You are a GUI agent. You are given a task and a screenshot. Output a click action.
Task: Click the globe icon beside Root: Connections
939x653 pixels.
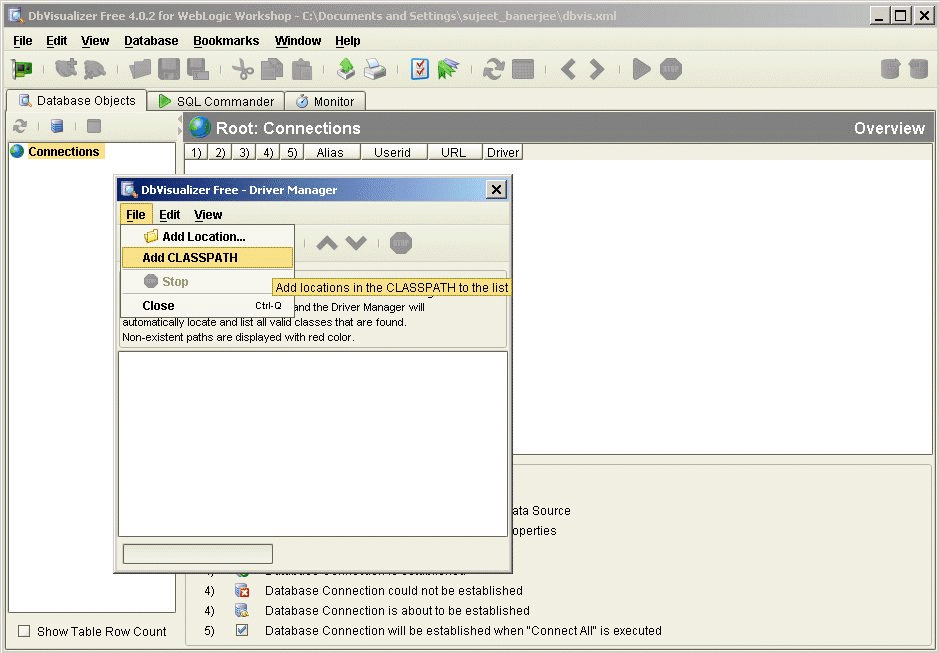point(200,128)
